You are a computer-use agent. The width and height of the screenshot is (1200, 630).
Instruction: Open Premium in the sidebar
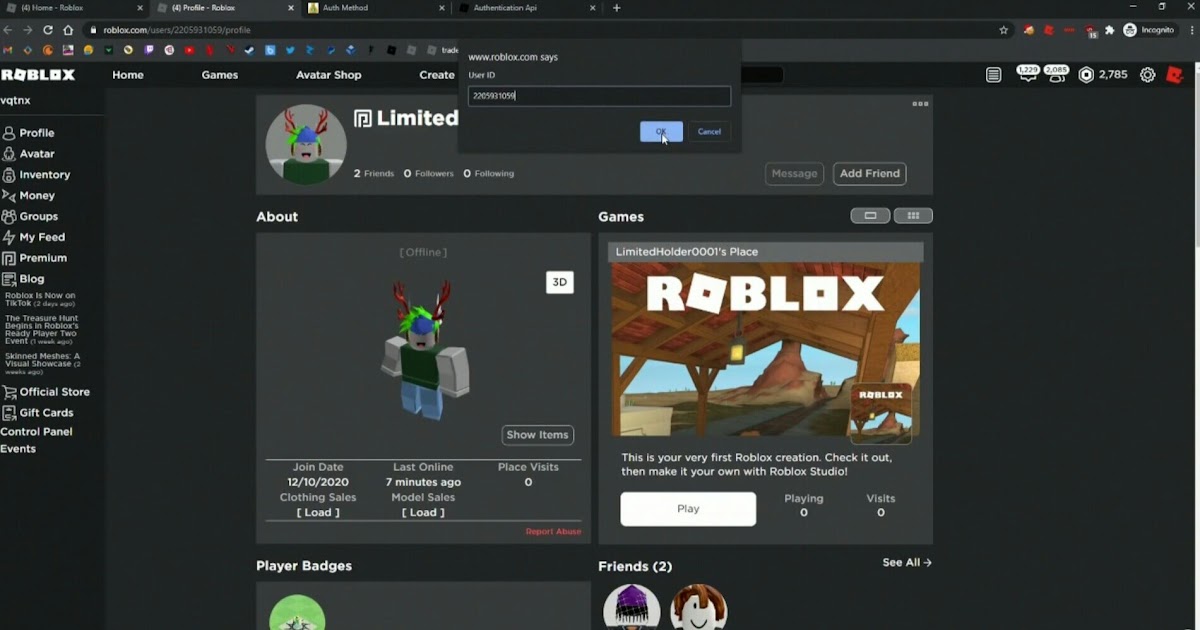click(34, 258)
